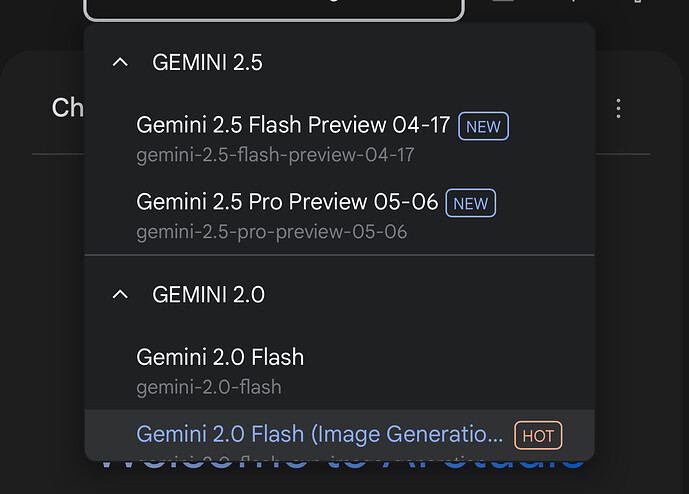The height and width of the screenshot is (494, 689).
Task: Click the HOT badge on Image Generation
Action: 538,436
